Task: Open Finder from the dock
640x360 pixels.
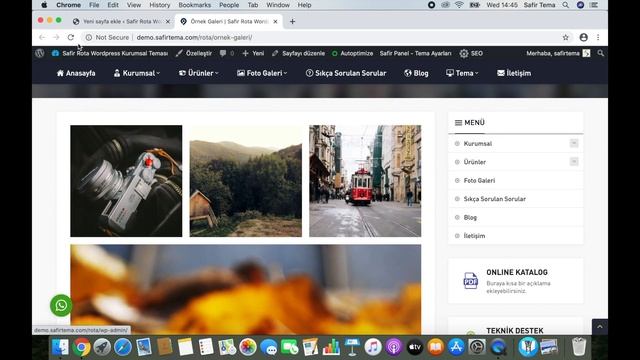Action: (x=60, y=347)
